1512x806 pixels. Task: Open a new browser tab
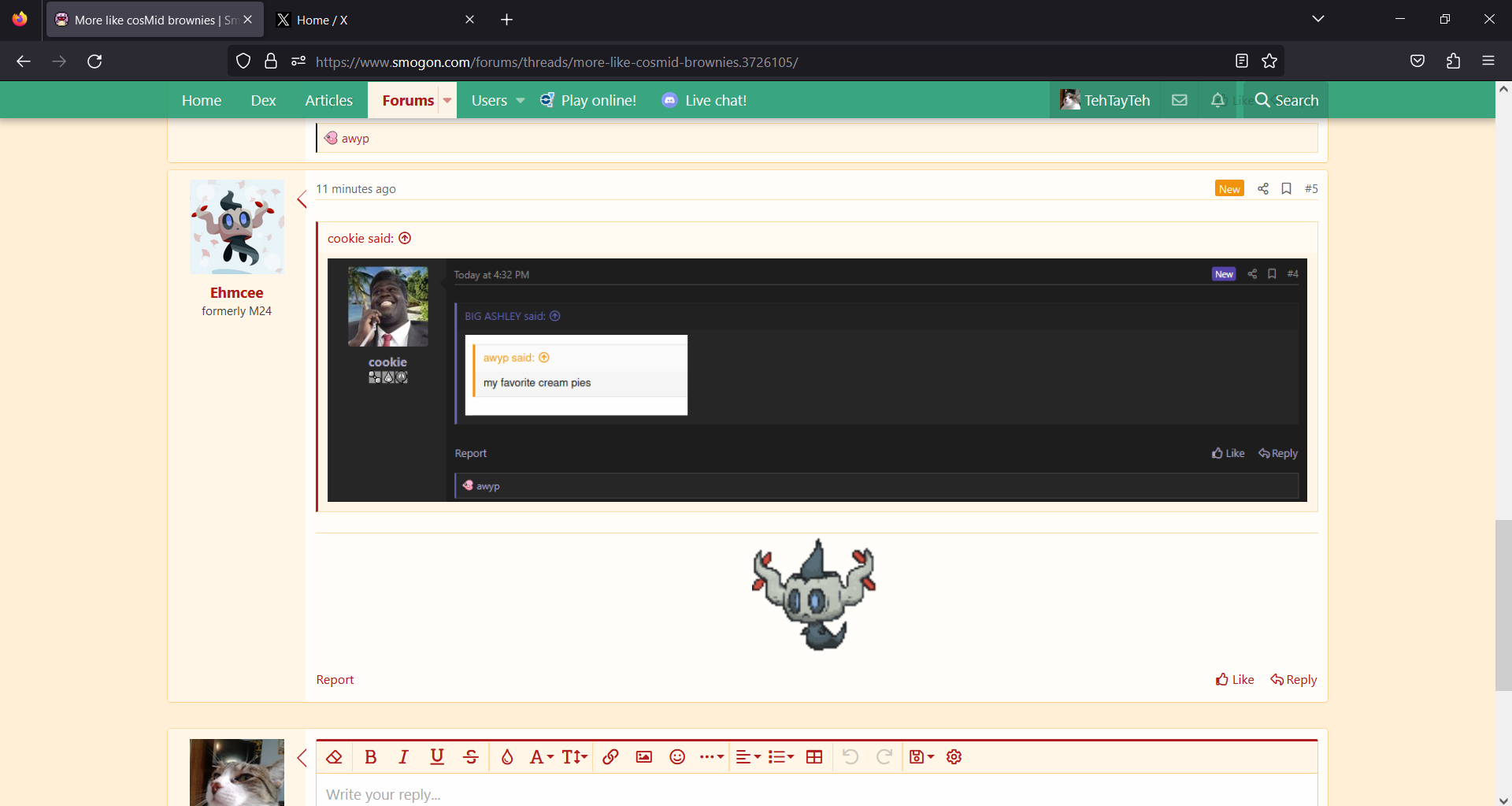(507, 20)
